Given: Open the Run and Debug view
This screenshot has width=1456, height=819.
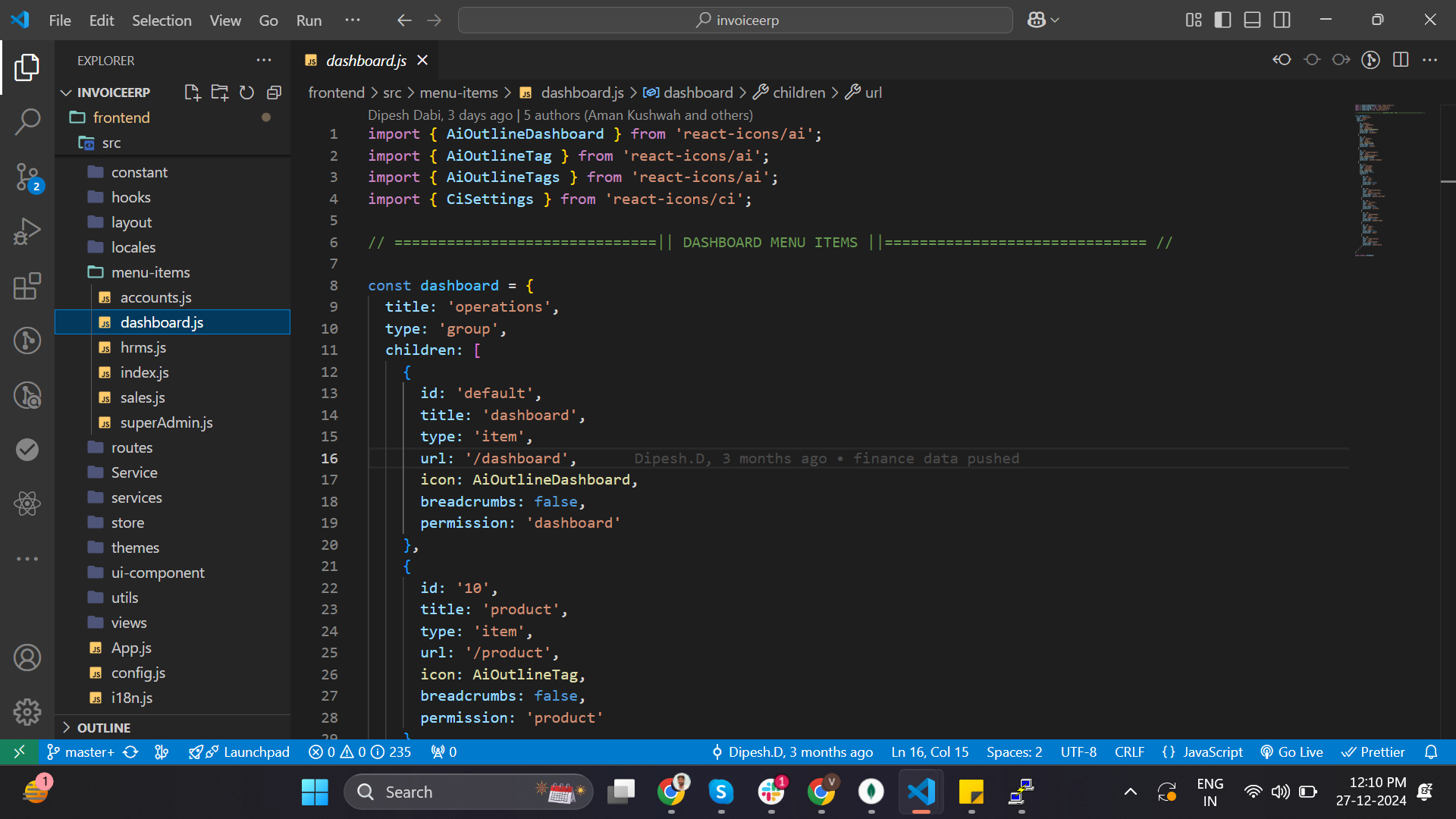Looking at the screenshot, I should (x=27, y=231).
